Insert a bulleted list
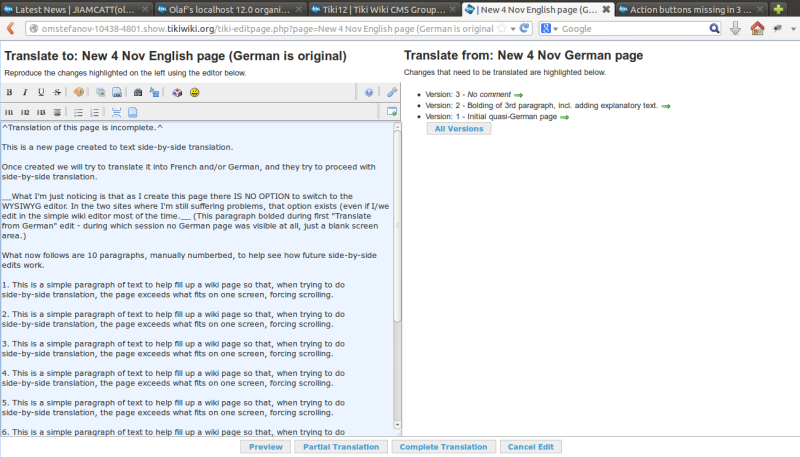This screenshot has height=457, width=800. [x=78, y=112]
